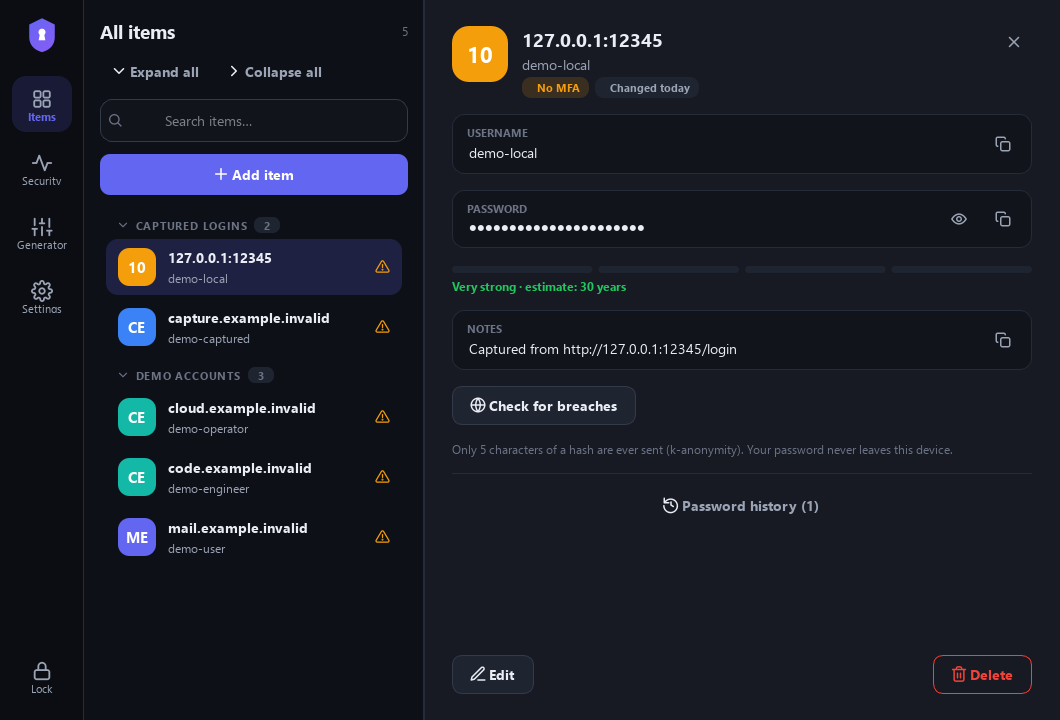The image size is (1060, 720).
Task: Copy the password value
Action: coord(1003,219)
